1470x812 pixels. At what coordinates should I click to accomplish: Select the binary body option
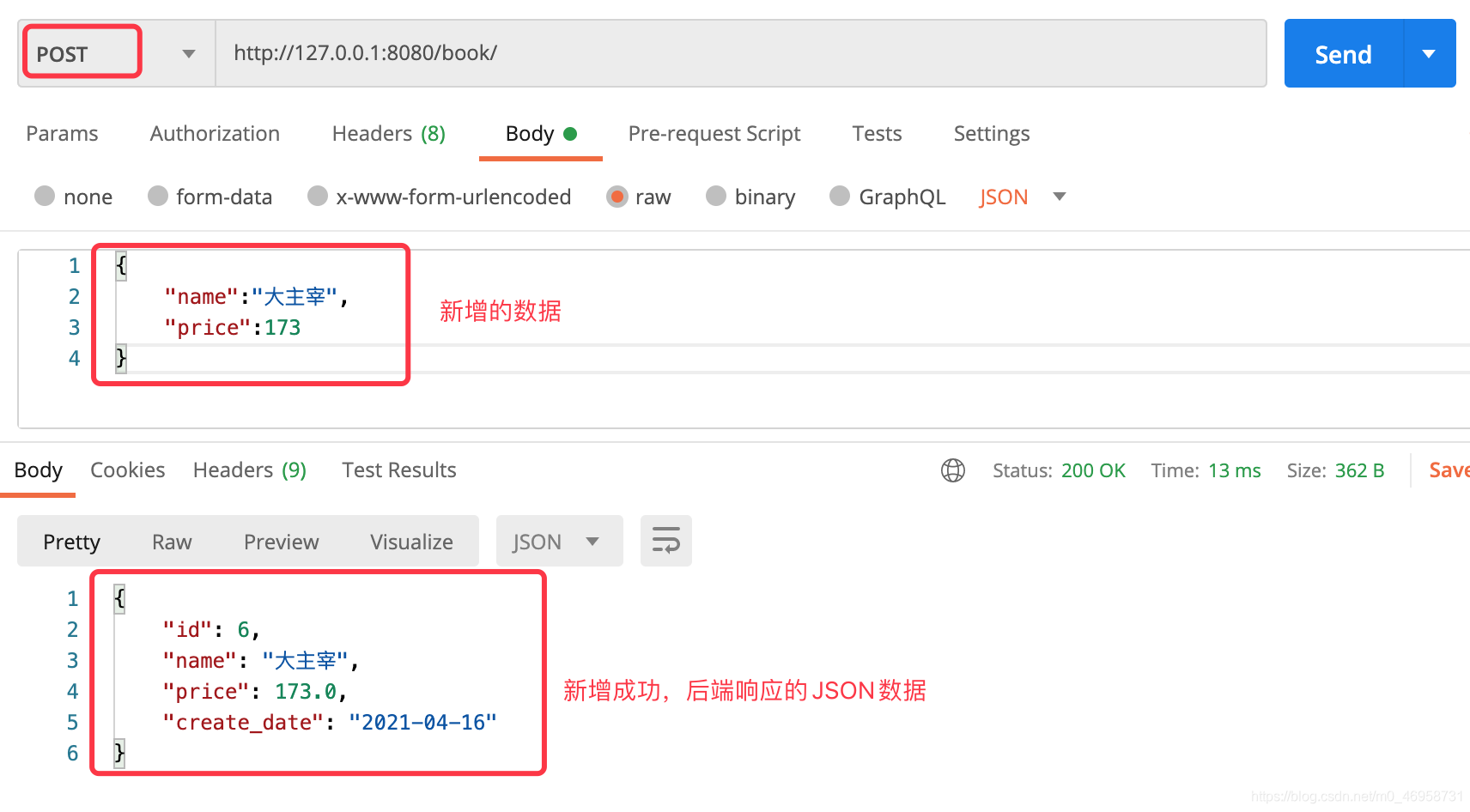click(x=751, y=197)
